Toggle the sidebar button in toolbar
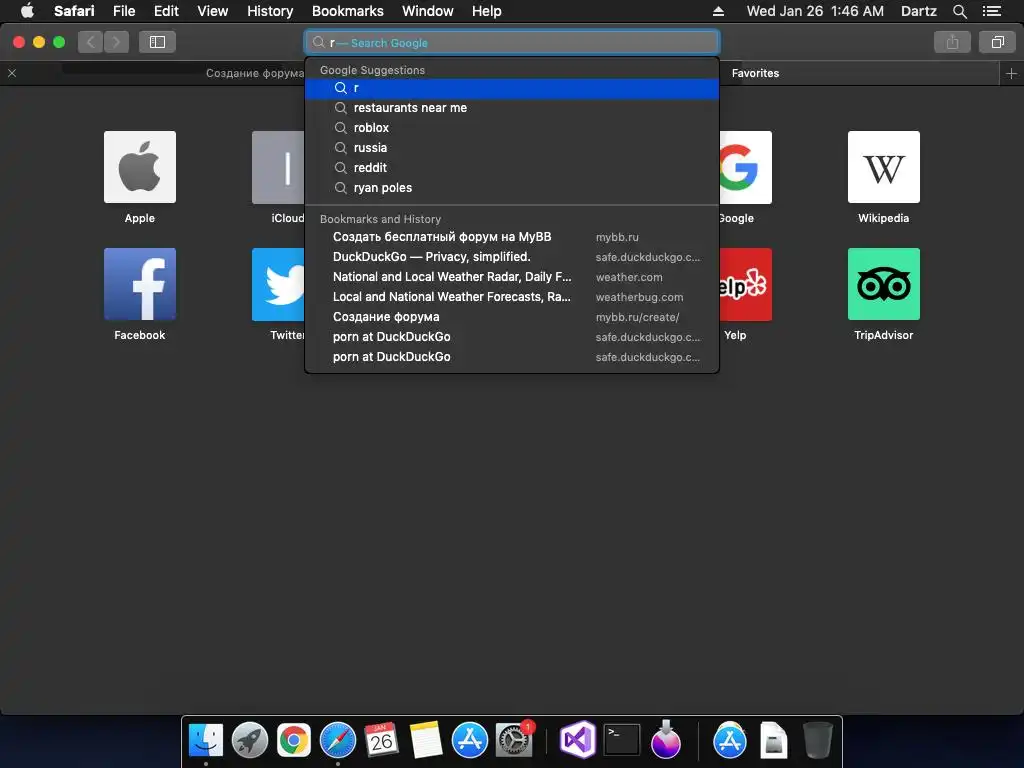 [x=157, y=42]
